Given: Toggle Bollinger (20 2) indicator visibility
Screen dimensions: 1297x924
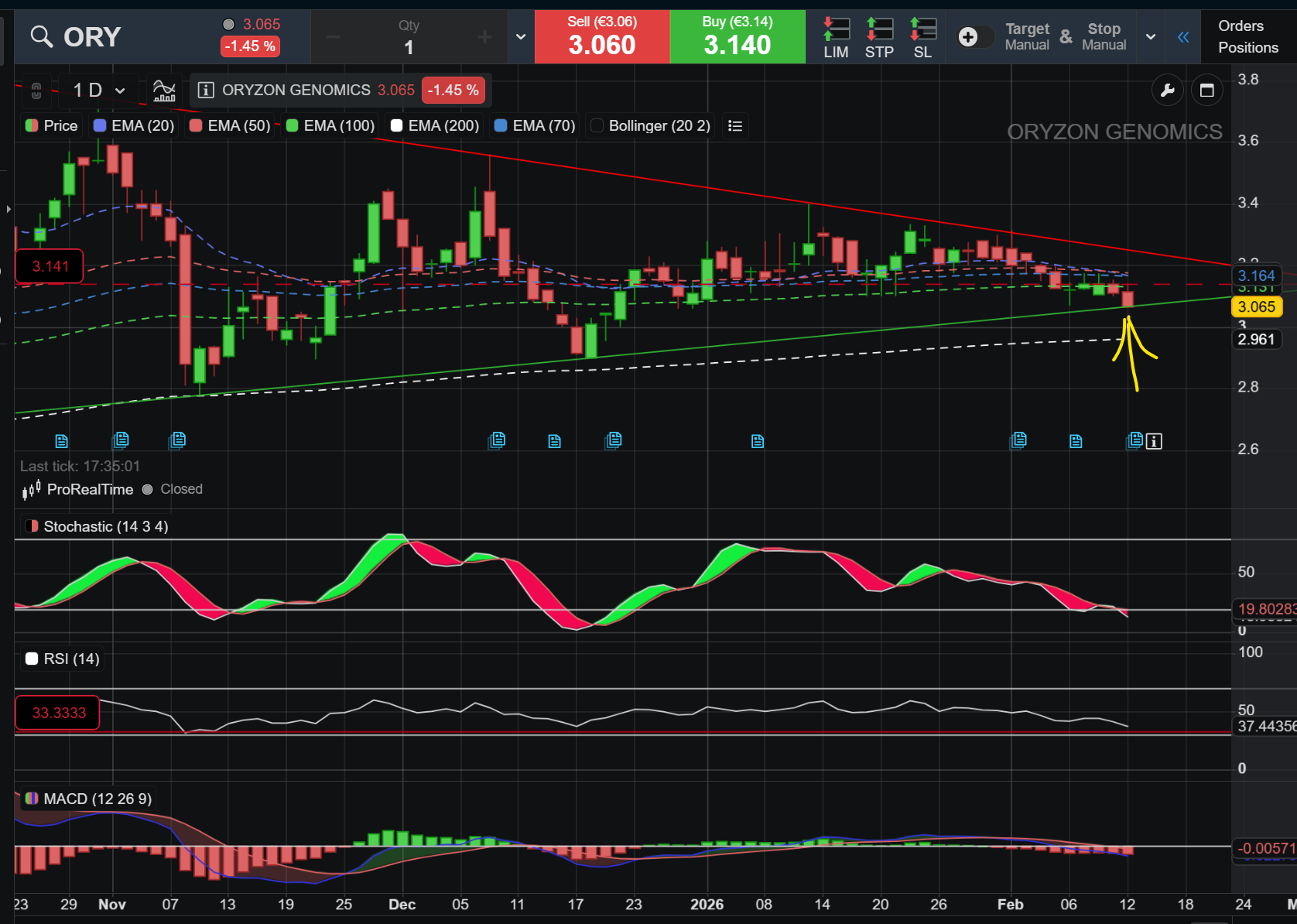Looking at the screenshot, I should pos(597,125).
